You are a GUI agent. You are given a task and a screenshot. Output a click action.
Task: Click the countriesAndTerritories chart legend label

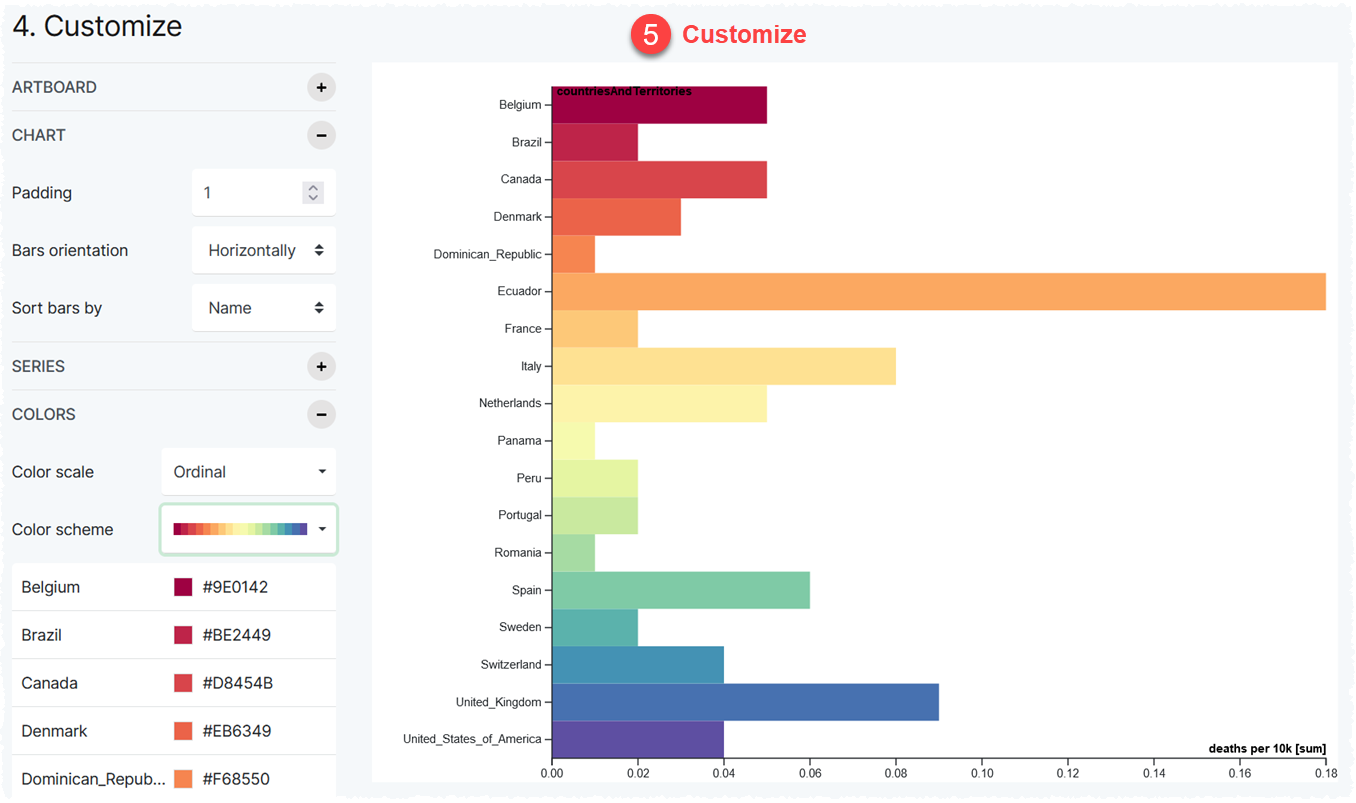tap(623, 90)
